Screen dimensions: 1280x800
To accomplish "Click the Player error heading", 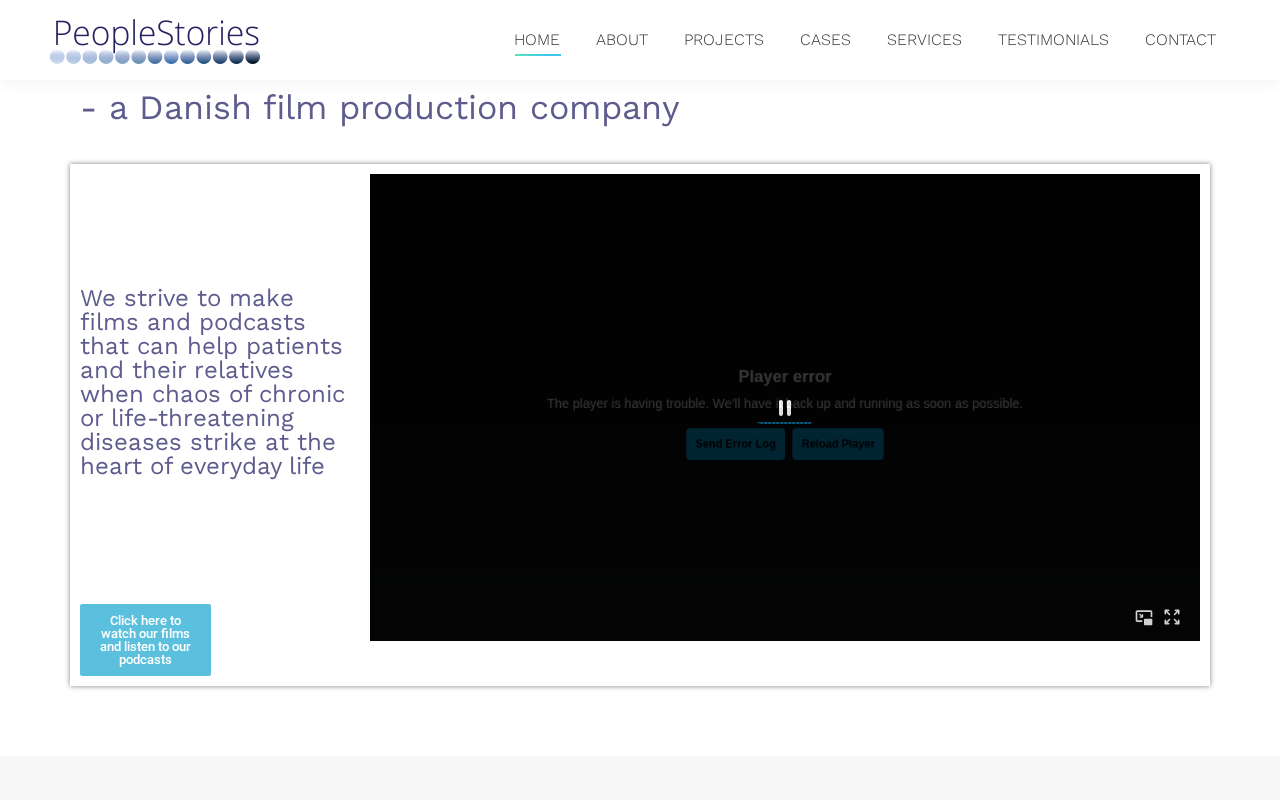I will [785, 377].
